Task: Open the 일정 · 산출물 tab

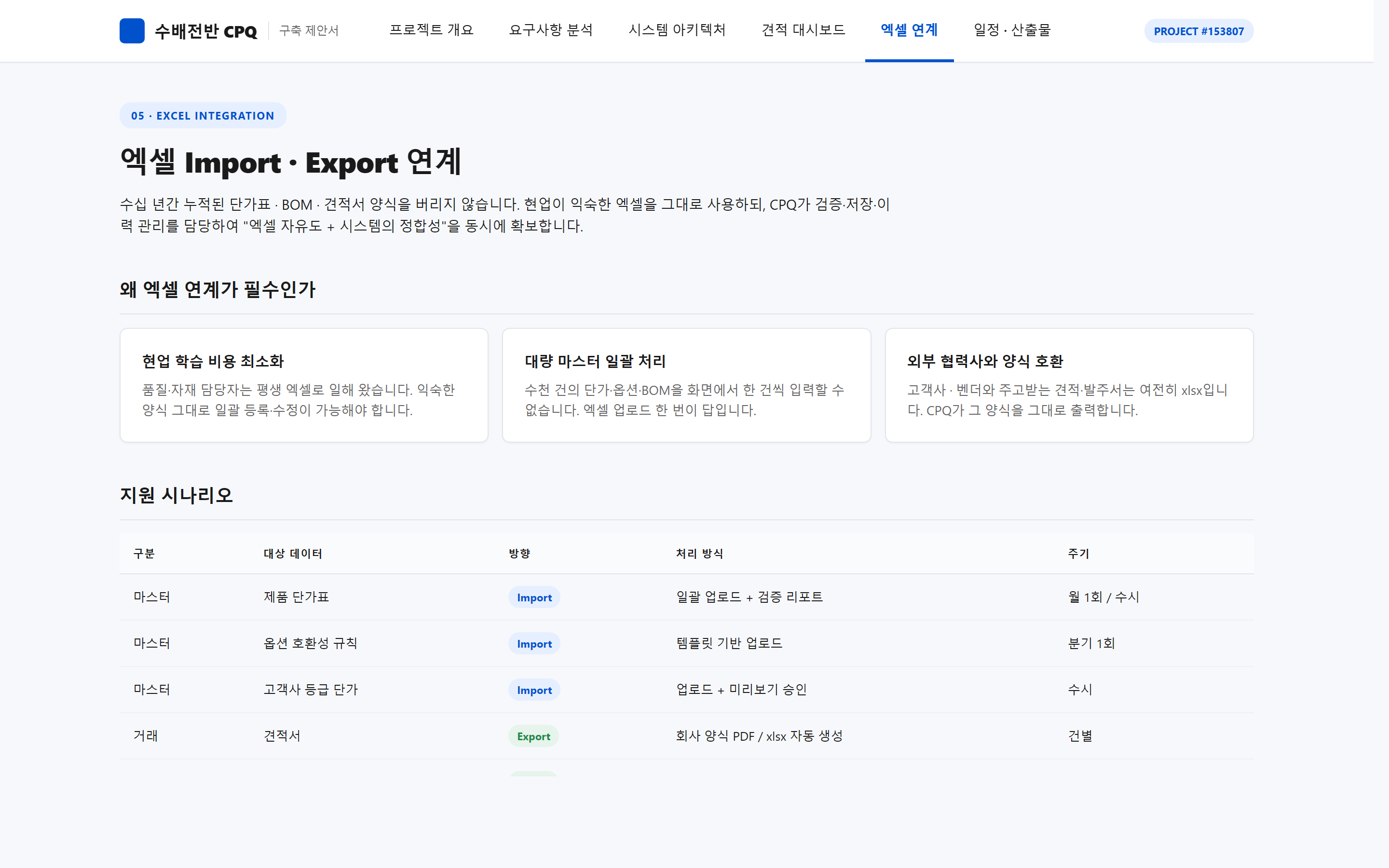Action: pos(1012,30)
